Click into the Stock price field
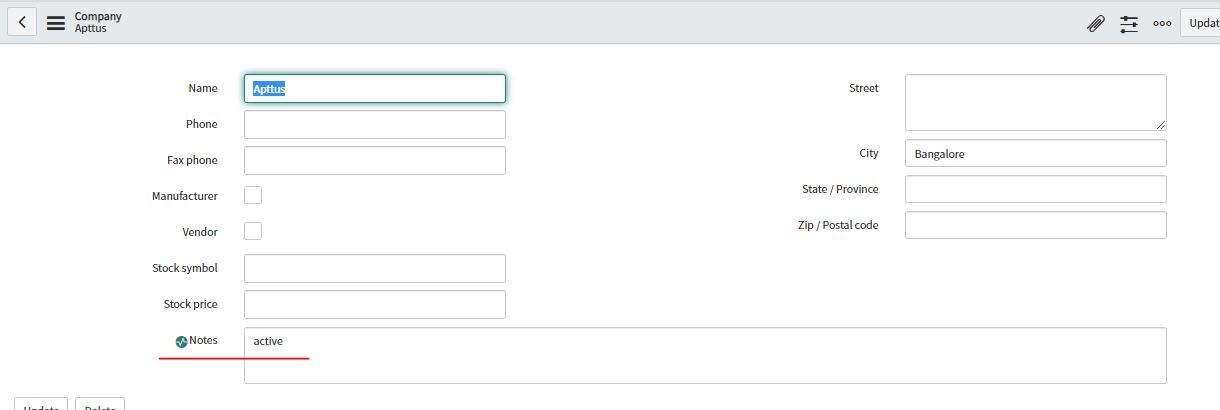 [x=375, y=304]
